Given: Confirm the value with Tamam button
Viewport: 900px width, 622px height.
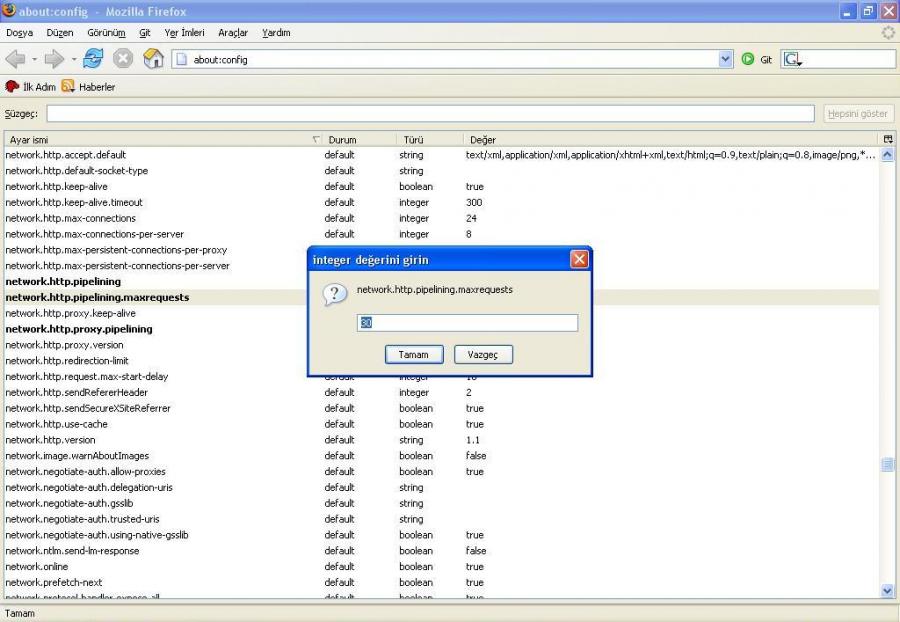Looking at the screenshot, I should click(414, 355).
